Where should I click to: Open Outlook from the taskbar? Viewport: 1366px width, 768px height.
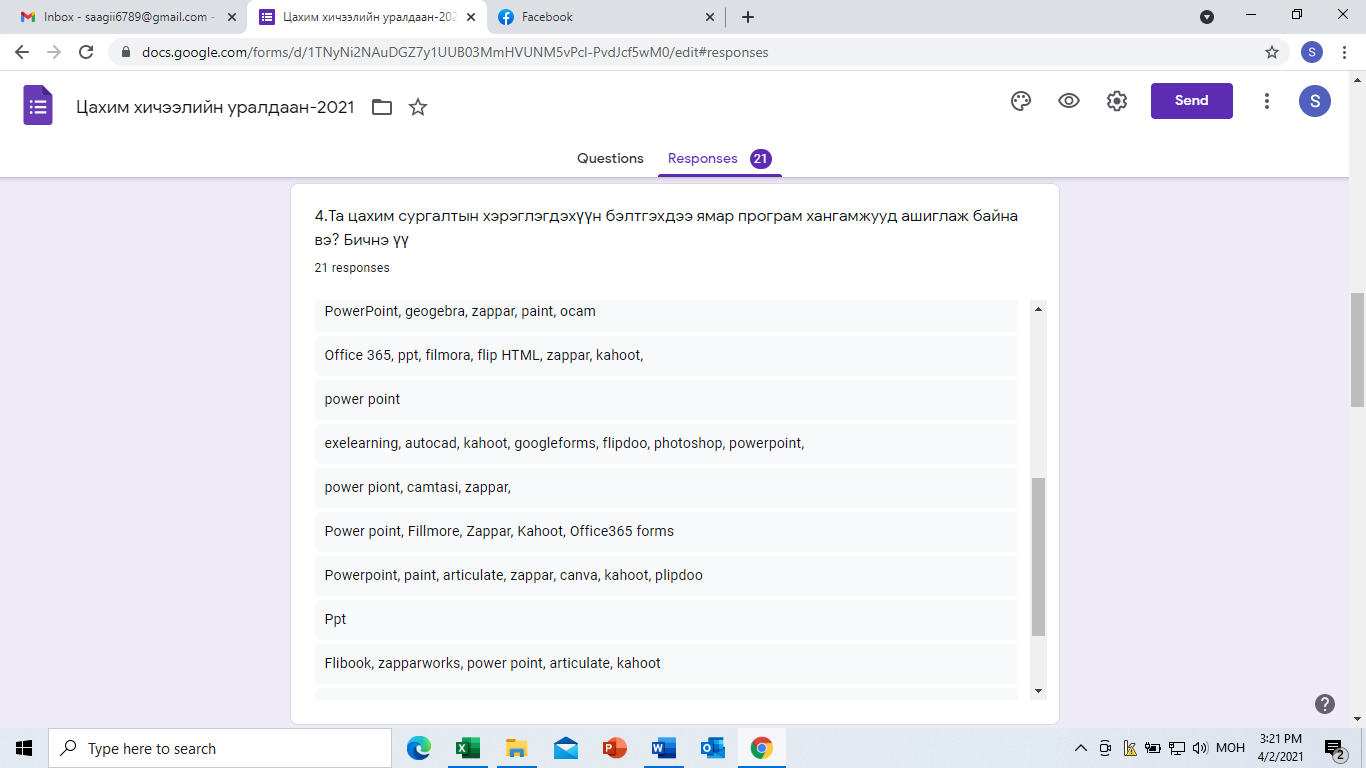712,748
